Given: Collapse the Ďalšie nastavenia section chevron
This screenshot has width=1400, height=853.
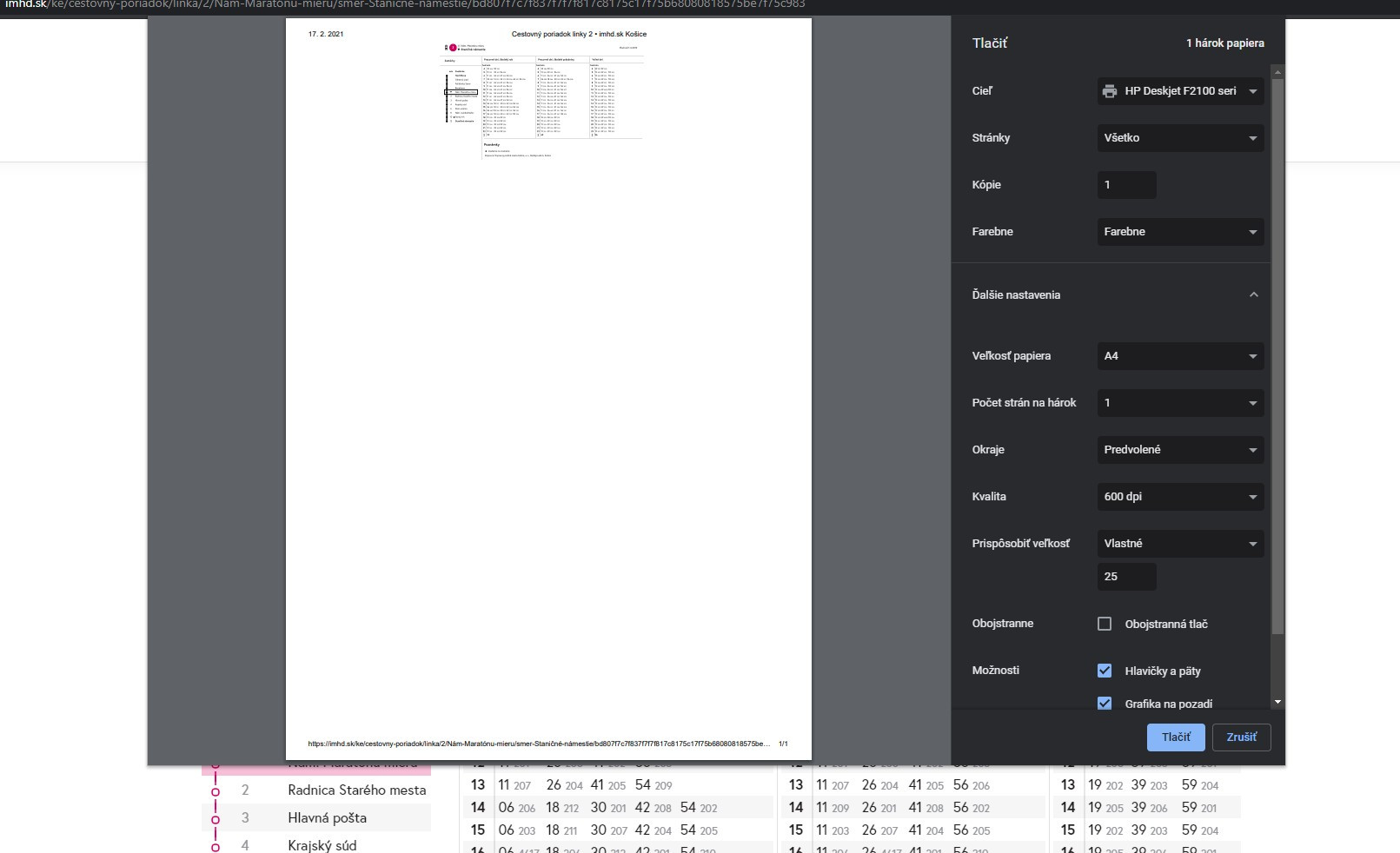Looking at the screenshot, I should coord(1253,294).
